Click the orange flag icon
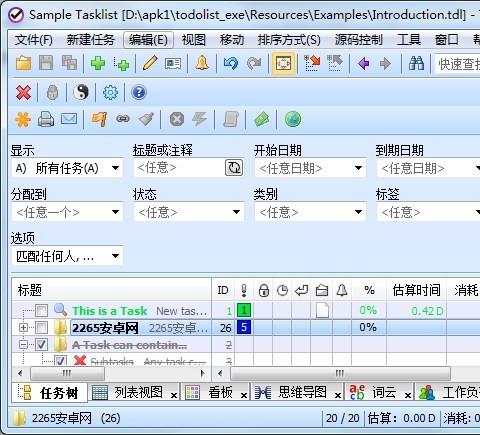480x435 pixels. [99, 119]
